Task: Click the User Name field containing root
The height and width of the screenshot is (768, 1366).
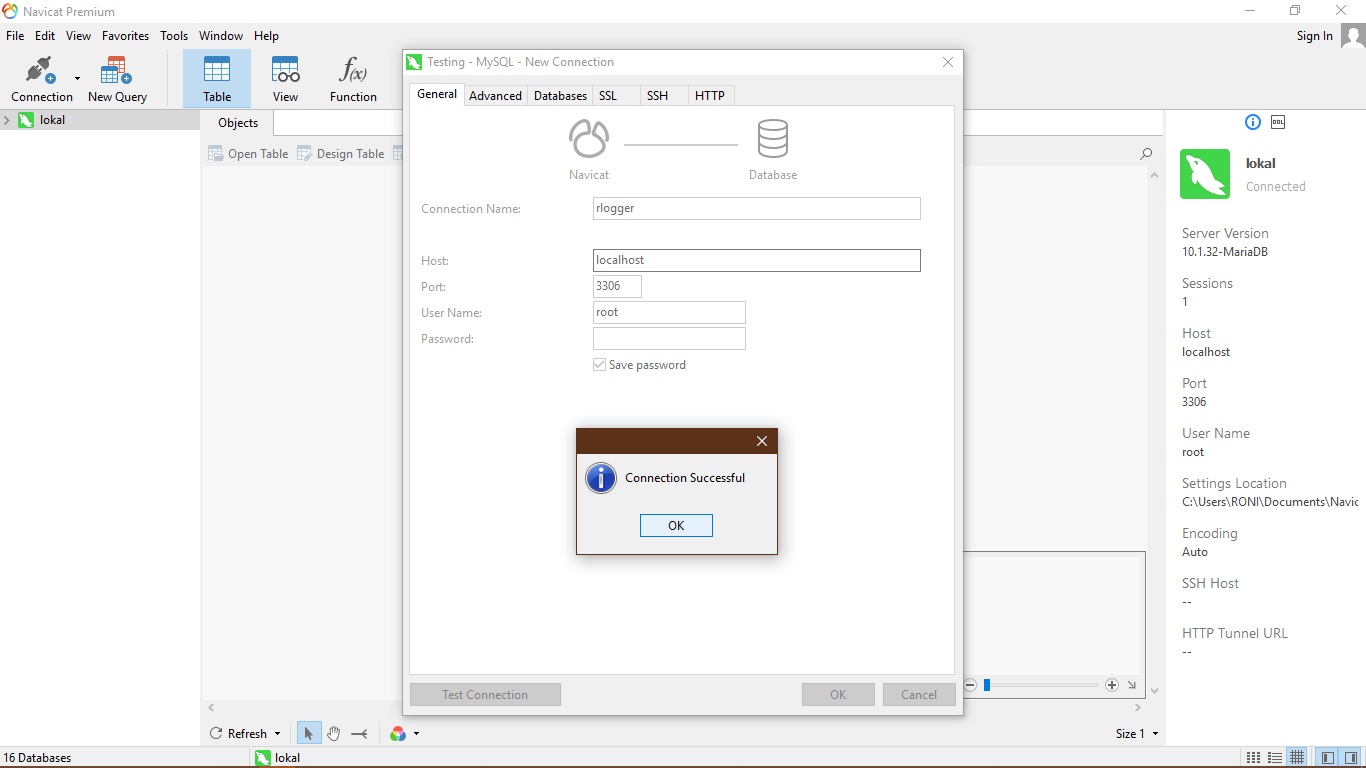Action: (669, 312)
